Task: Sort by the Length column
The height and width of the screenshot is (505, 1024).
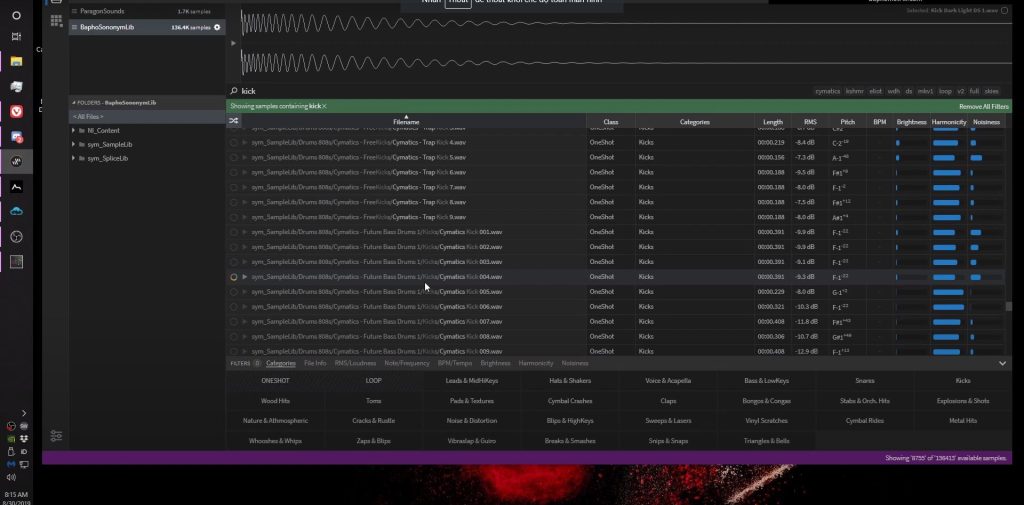Action: (773, 122)
